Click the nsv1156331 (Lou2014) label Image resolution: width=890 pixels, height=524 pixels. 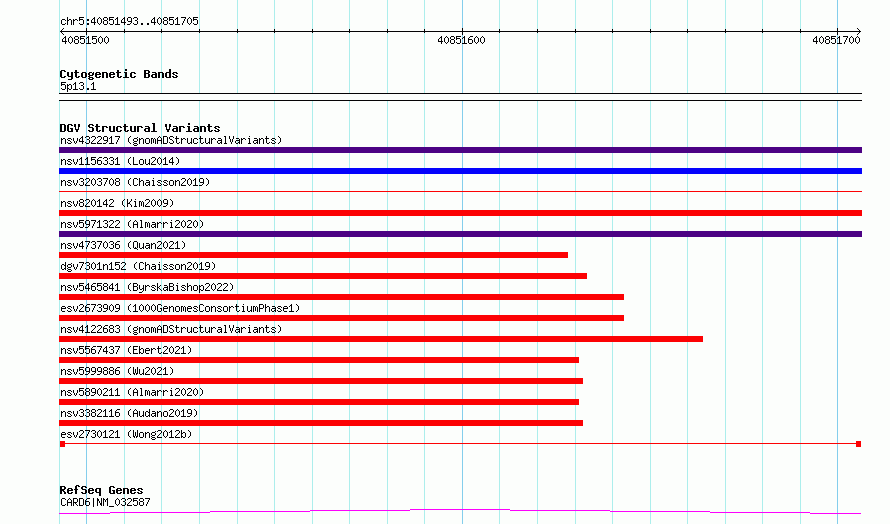point(120,161)
